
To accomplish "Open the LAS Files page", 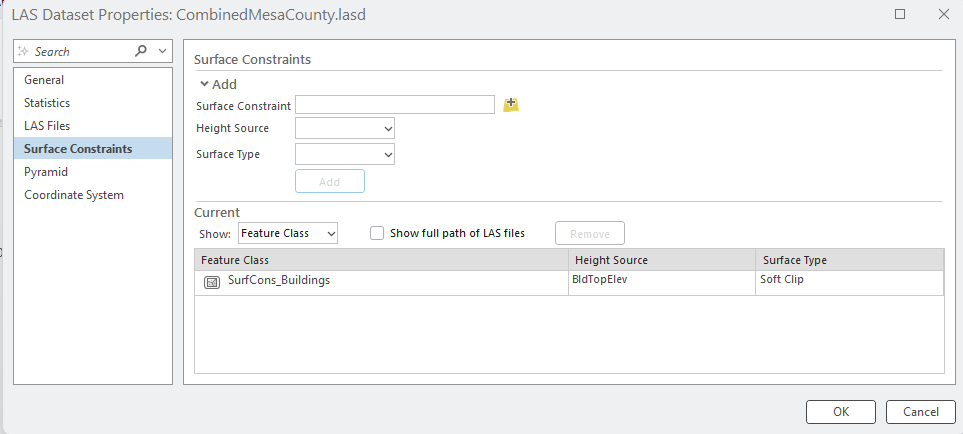I will pyautogui.click(x=93, y=126).
